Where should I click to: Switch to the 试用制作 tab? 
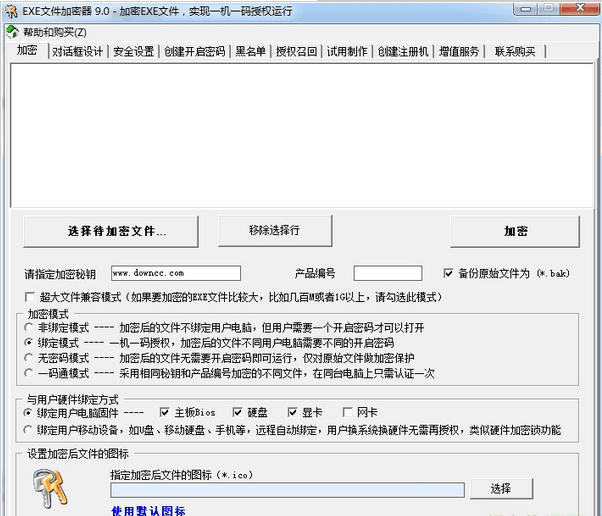point(347,51)
